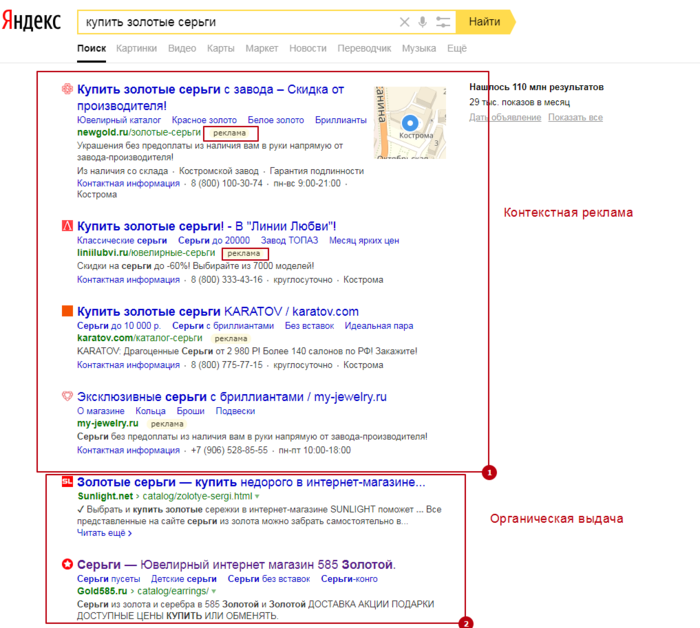Image resolution: width=700 pixels, height=628 pixels.
Task: Click the Показать все link
Action: click(x=575, y=117)
